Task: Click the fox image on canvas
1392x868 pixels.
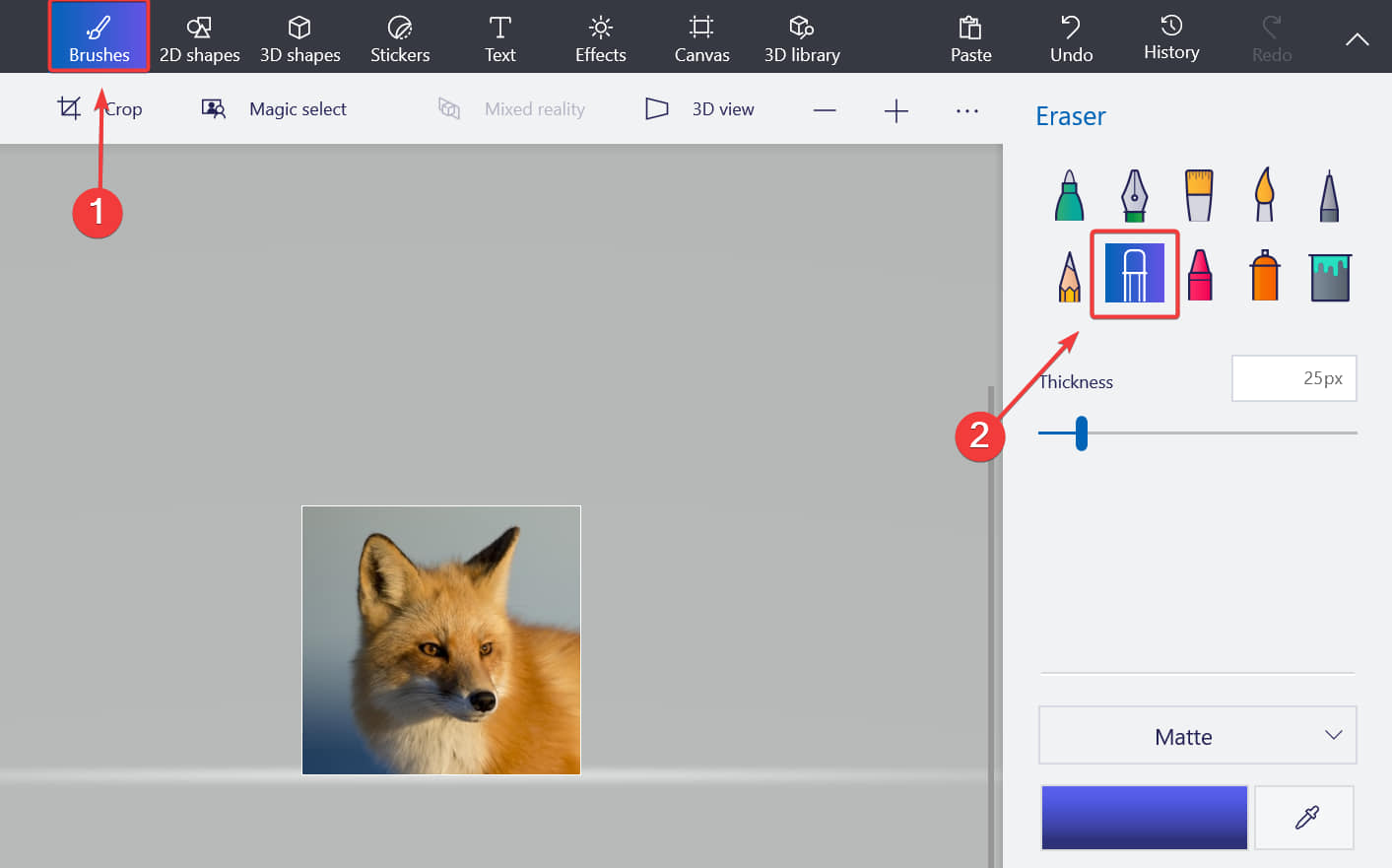Action: point(441,640)
